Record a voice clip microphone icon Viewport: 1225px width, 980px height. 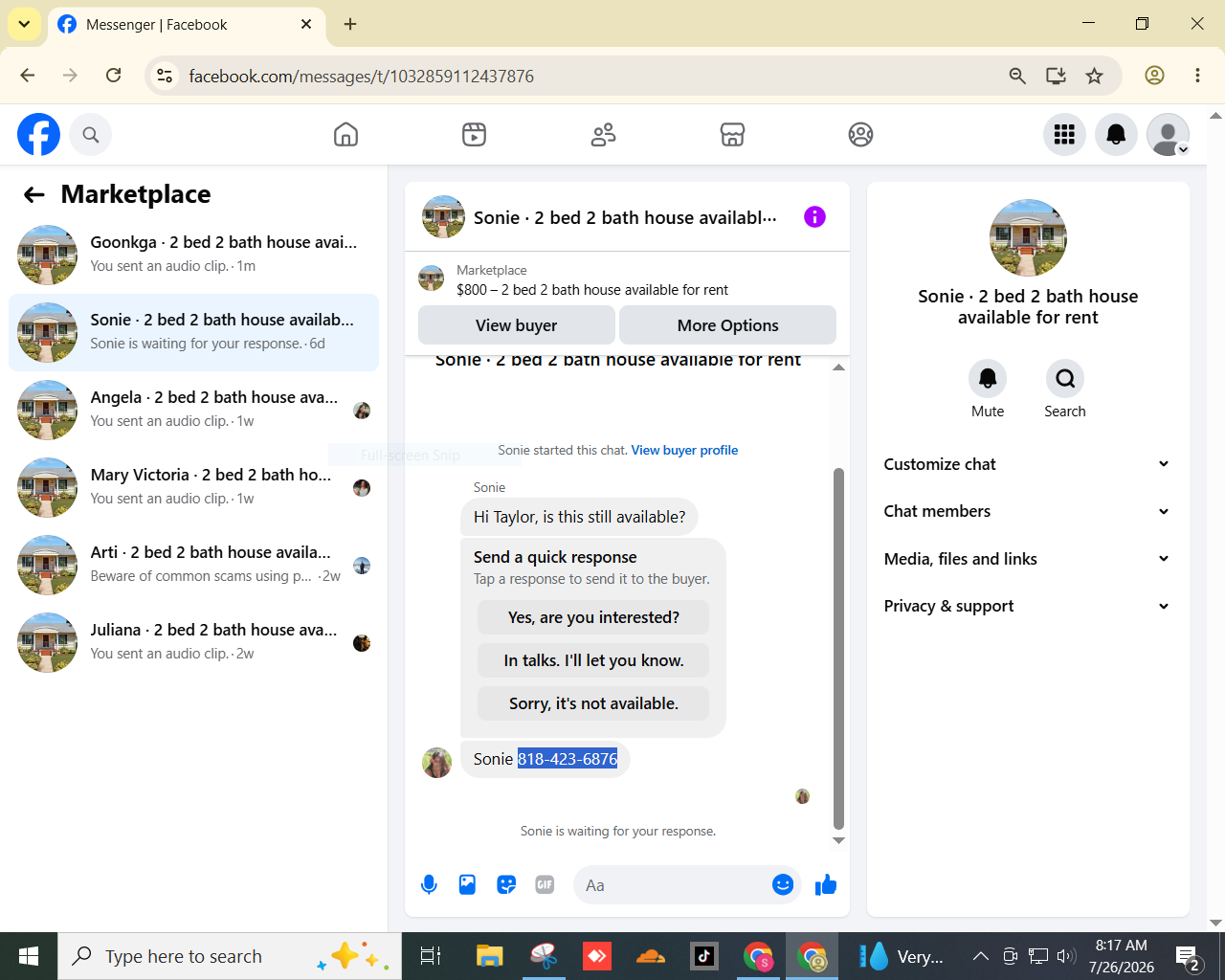429,885
